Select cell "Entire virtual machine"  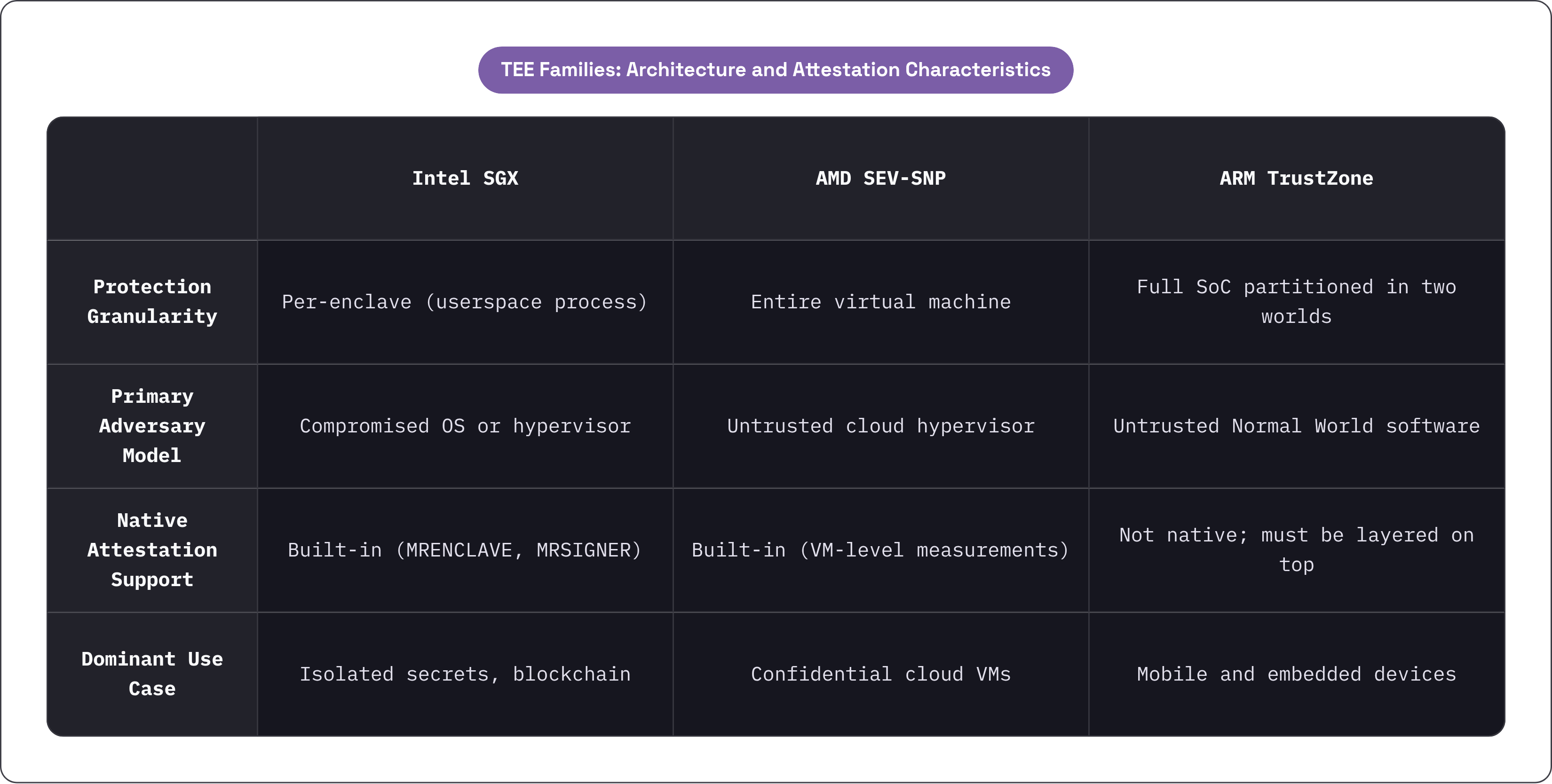pyautogui.click(x=881, y=302)
